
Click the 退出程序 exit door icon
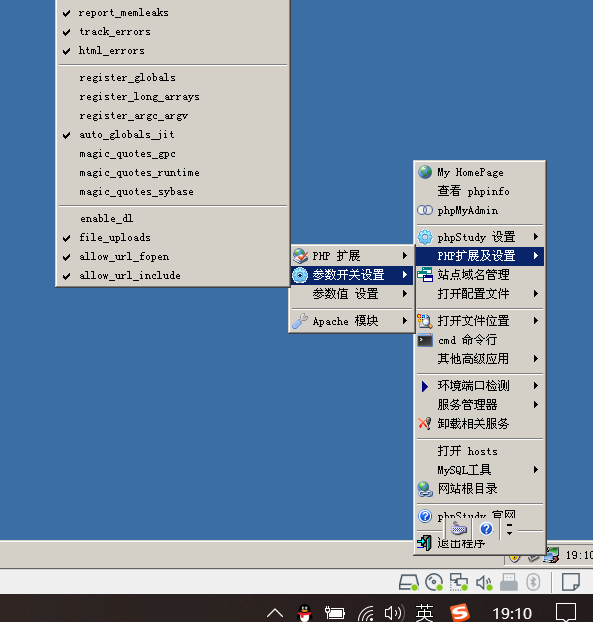point(424,543)
